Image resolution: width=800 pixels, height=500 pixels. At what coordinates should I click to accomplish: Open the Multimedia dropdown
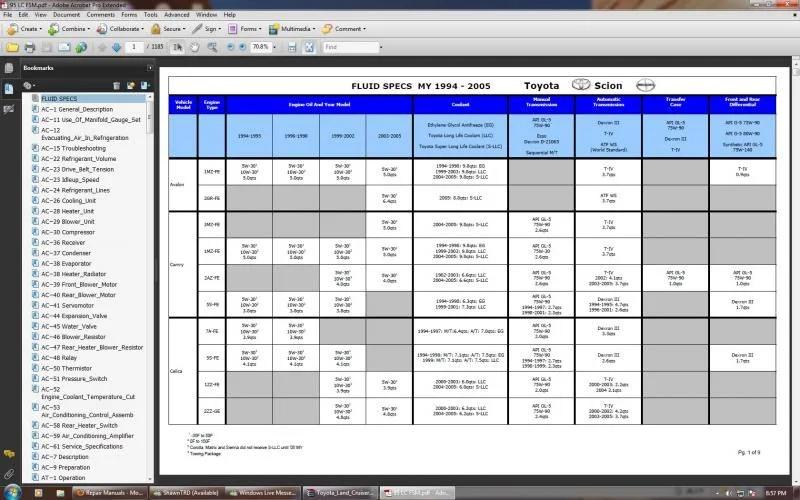(x=292, y=29)
